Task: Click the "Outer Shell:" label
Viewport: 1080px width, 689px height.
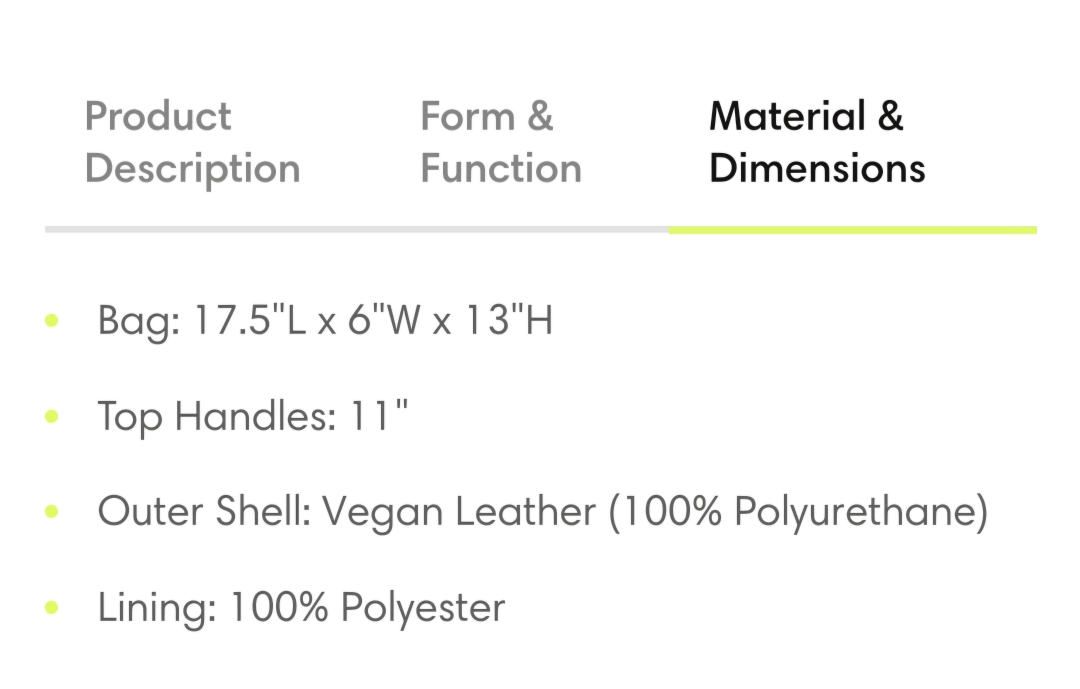Action: point(205,511)
